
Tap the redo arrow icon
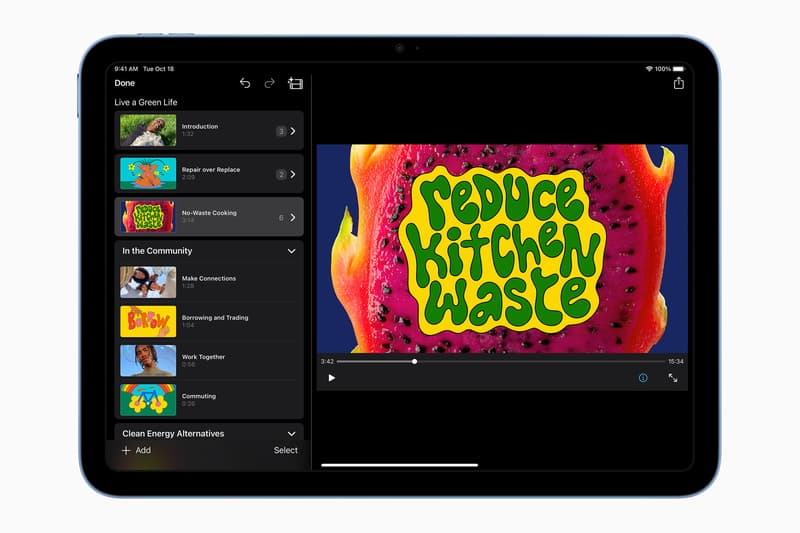269,84
